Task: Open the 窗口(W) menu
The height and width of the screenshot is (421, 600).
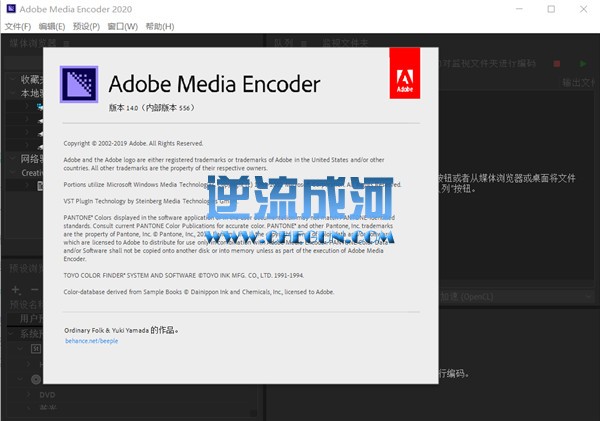Action: coord(122,26)
